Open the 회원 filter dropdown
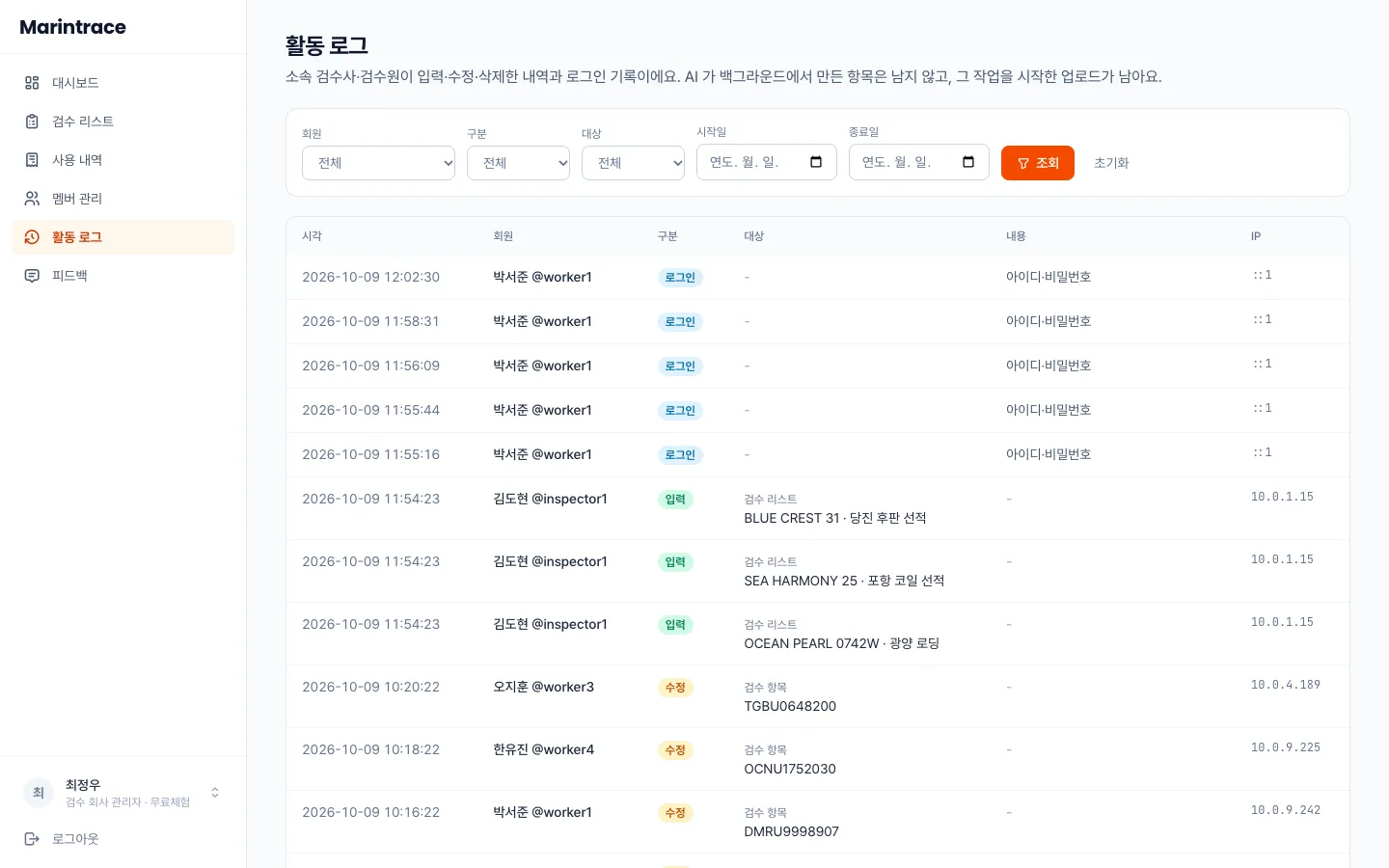The height and width of the screenshot is (868, 1389). (x=378, y=163)
